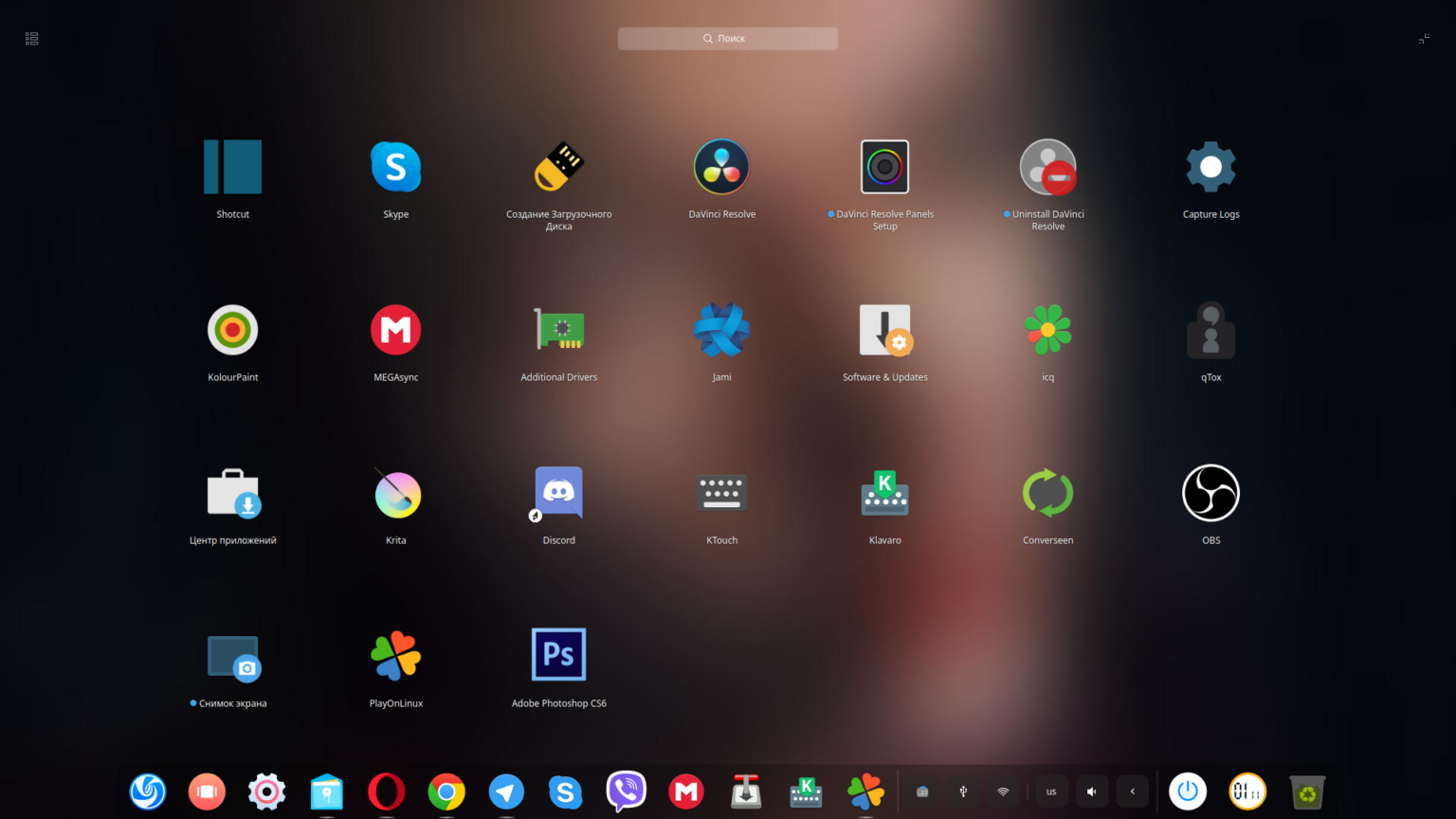1456x819 pixels.
Task: Launch Adobe Photoshop CS6
Action: pos(559,655)
